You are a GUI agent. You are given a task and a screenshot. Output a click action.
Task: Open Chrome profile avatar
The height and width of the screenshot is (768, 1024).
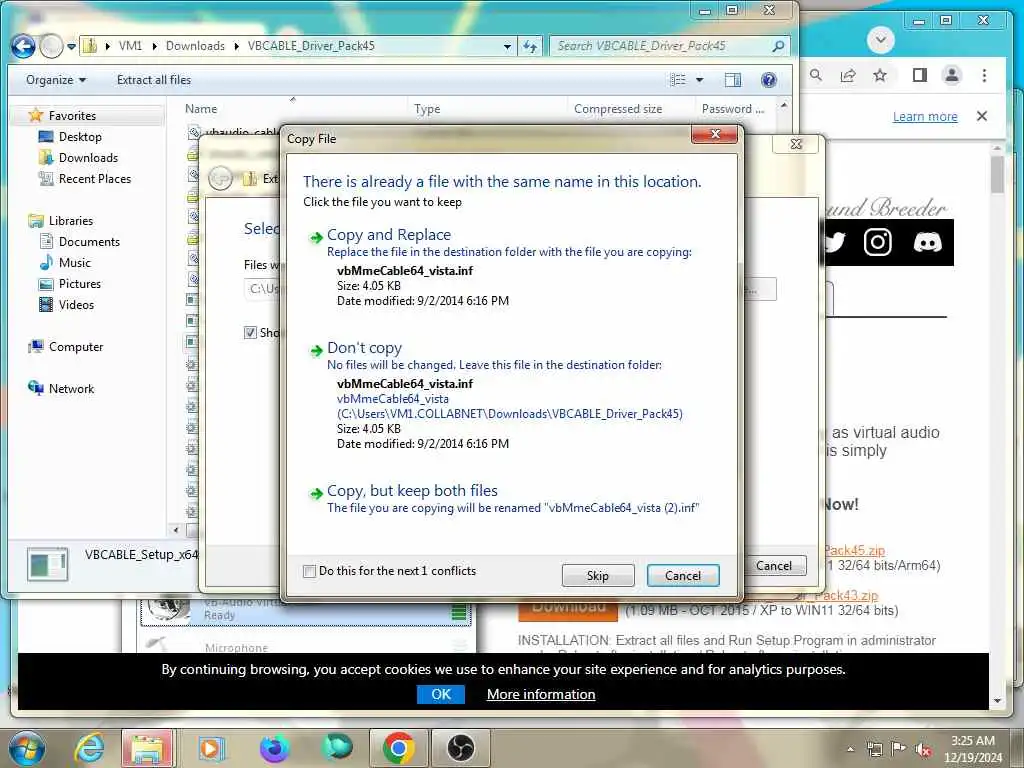click(952, 75)
